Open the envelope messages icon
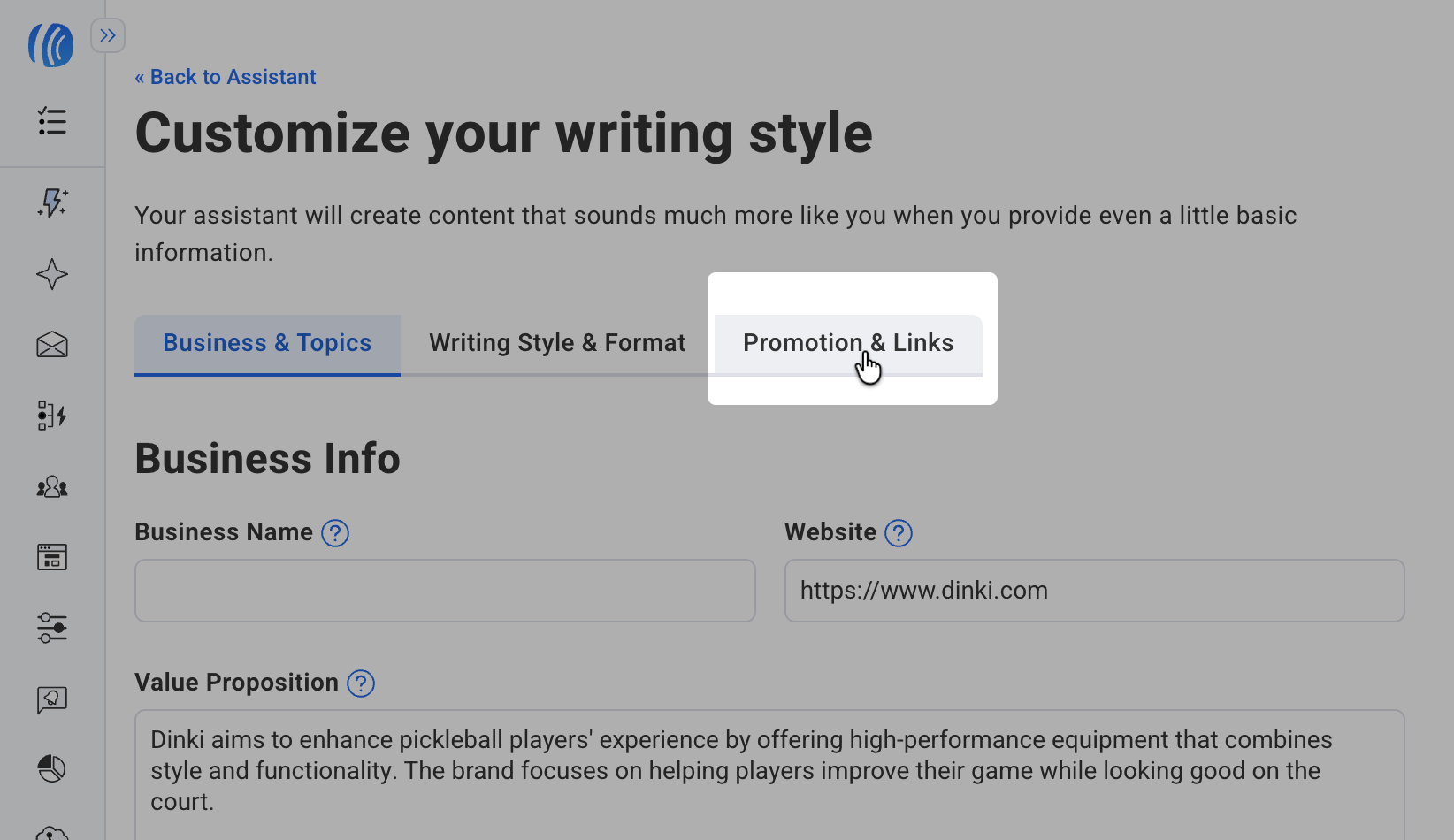This screenshot has width=1454, height=840. [x=52, y=345]
